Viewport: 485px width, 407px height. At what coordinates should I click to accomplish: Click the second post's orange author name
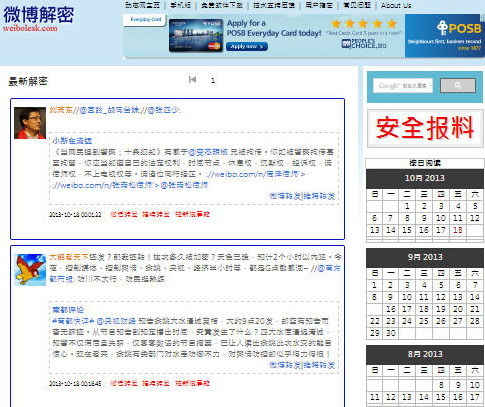coord(68,257)
